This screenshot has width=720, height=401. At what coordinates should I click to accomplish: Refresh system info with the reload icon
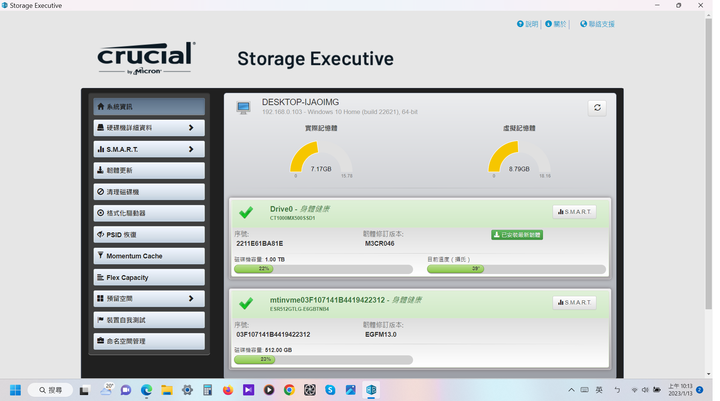(597, 108)
